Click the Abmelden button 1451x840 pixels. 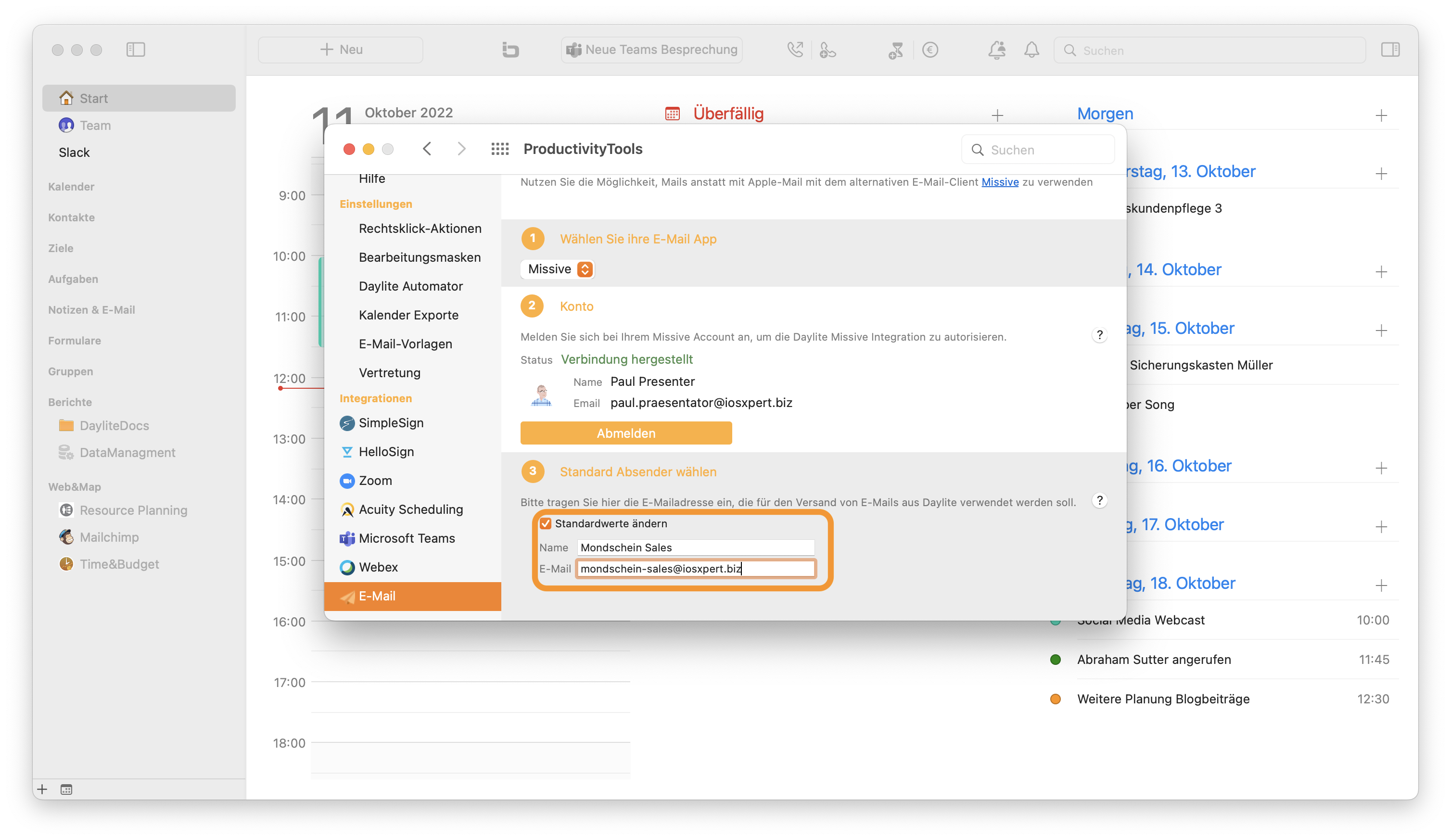point(626,433)
